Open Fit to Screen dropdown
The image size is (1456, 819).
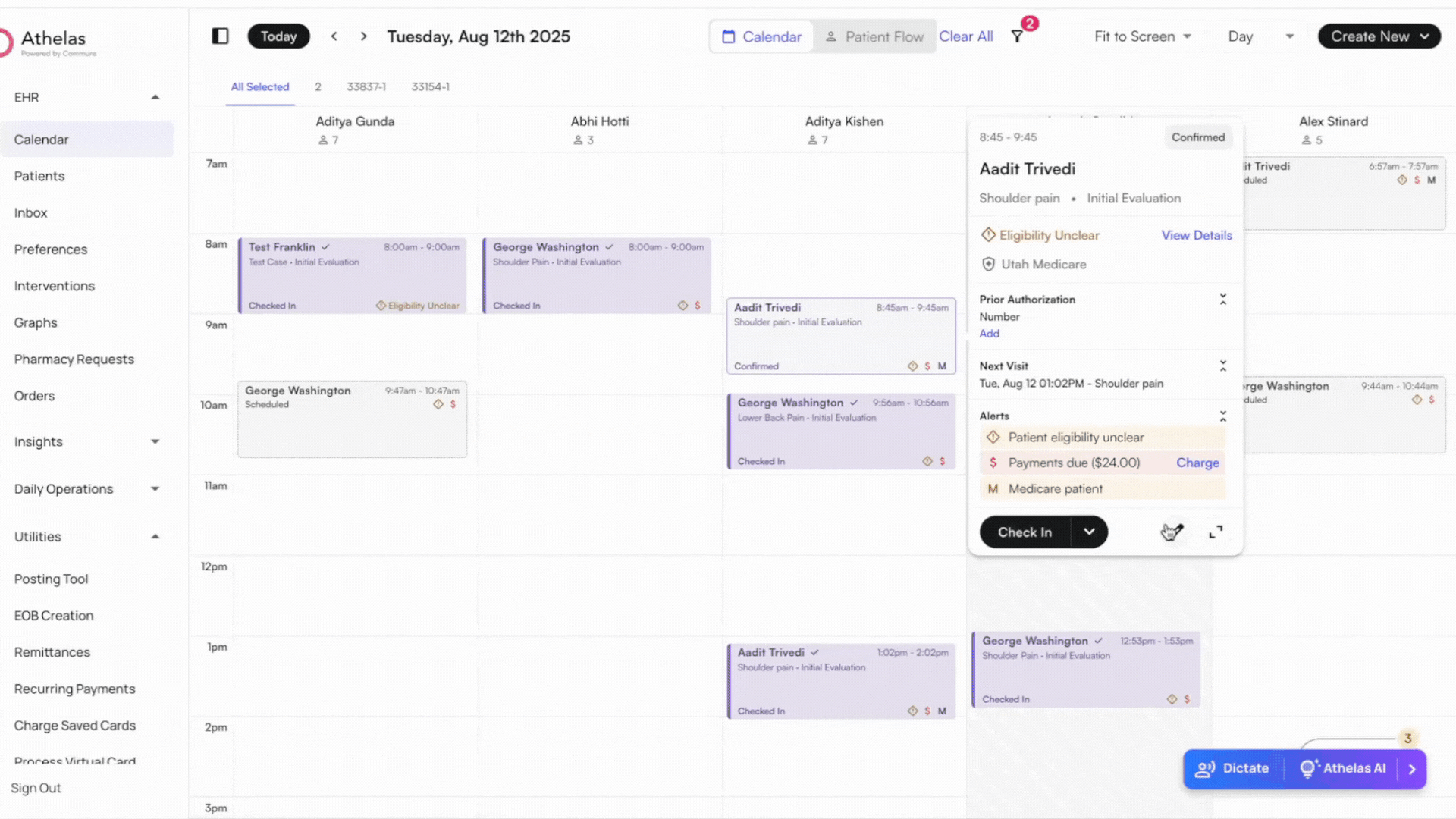tap(1142, 36)
